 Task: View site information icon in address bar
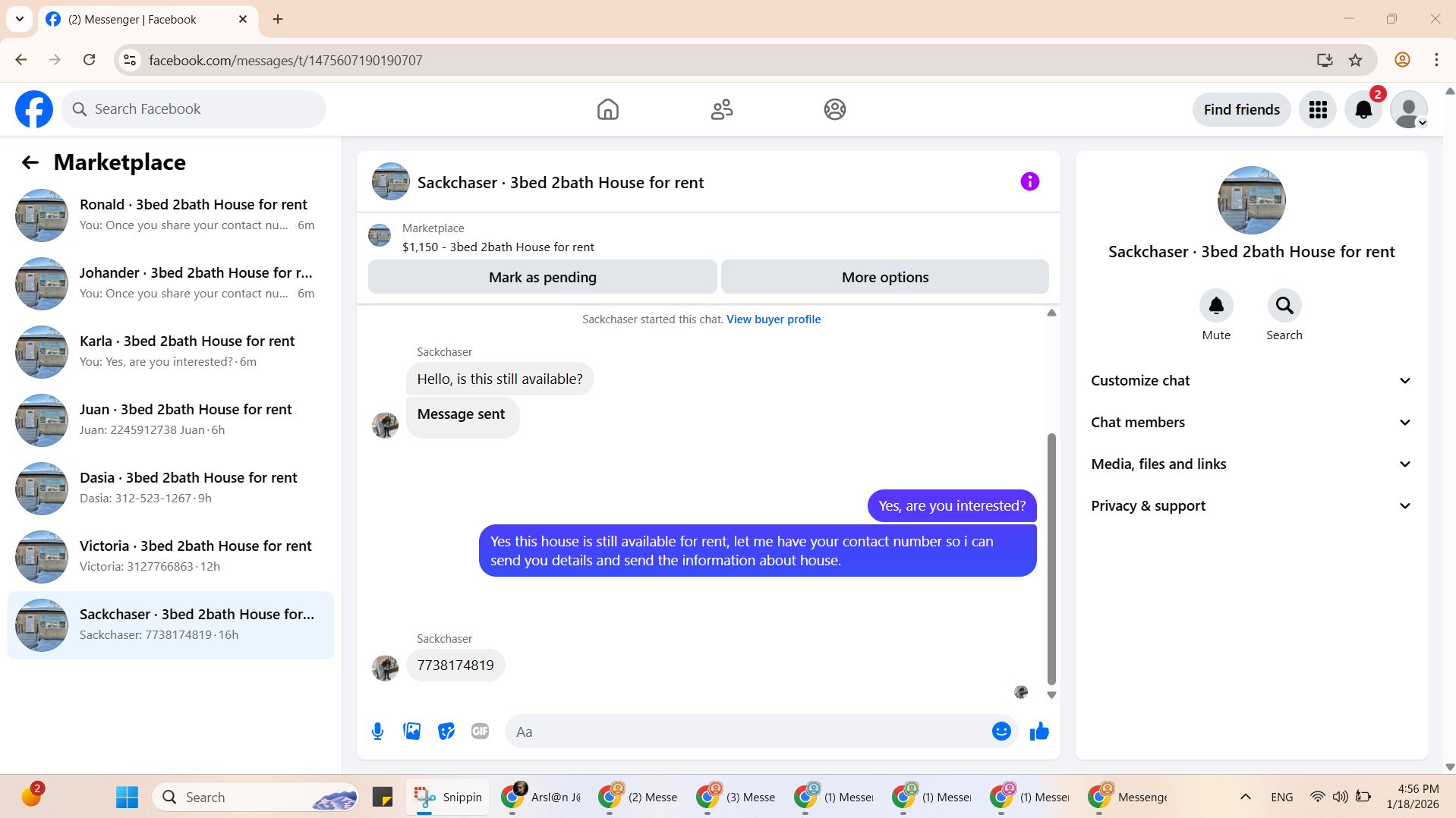pyautogui.click(x=130, y=60)
